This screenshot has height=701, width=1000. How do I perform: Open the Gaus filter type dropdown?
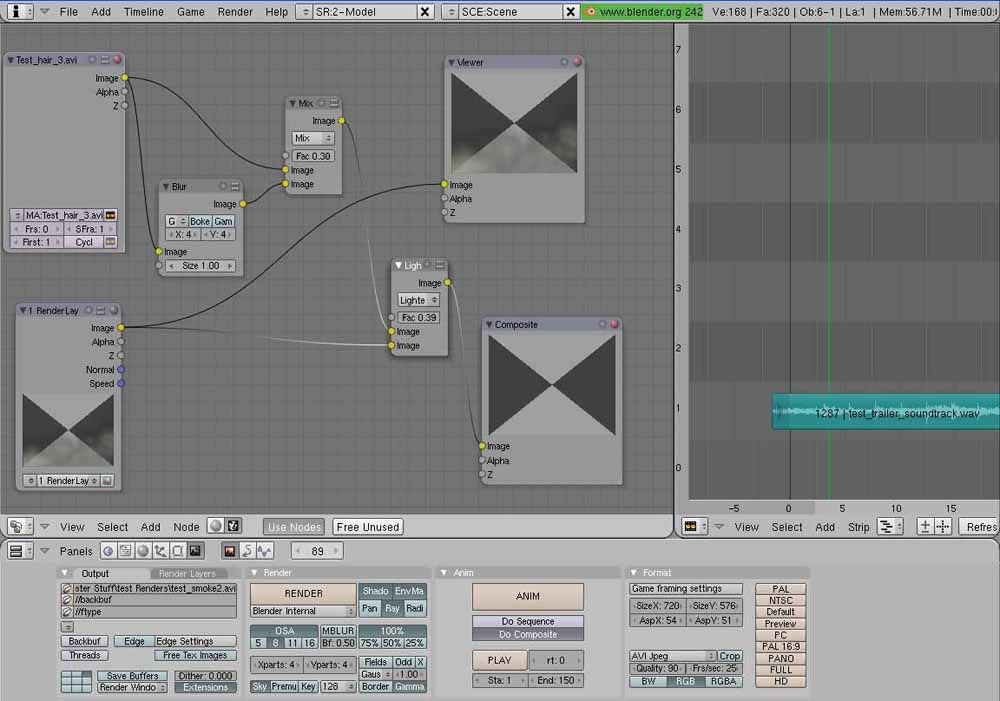[376, 674]
